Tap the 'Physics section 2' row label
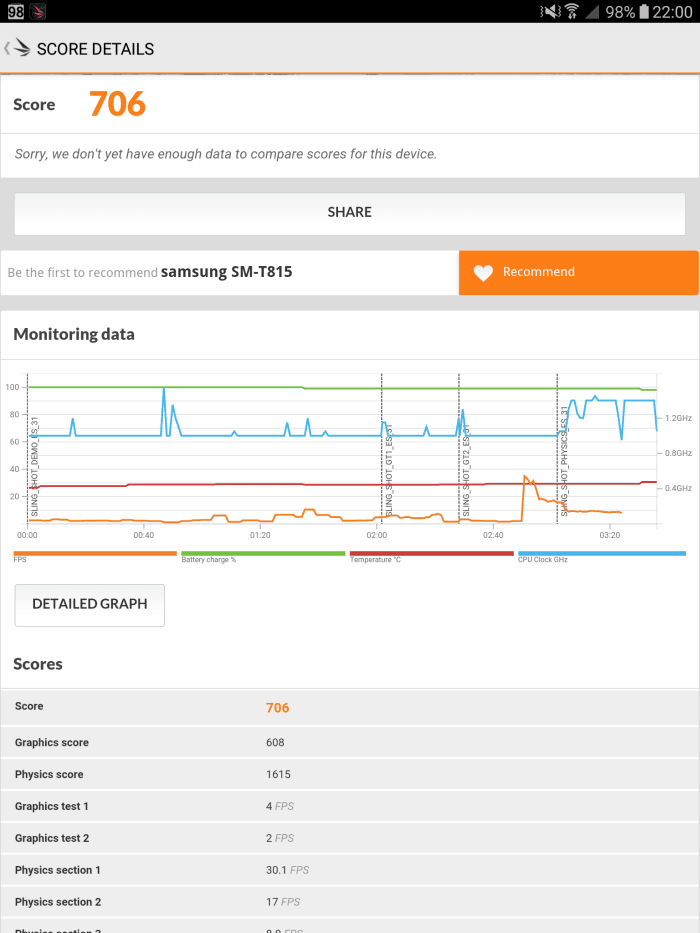700x933 pixels. click(58, 902)
